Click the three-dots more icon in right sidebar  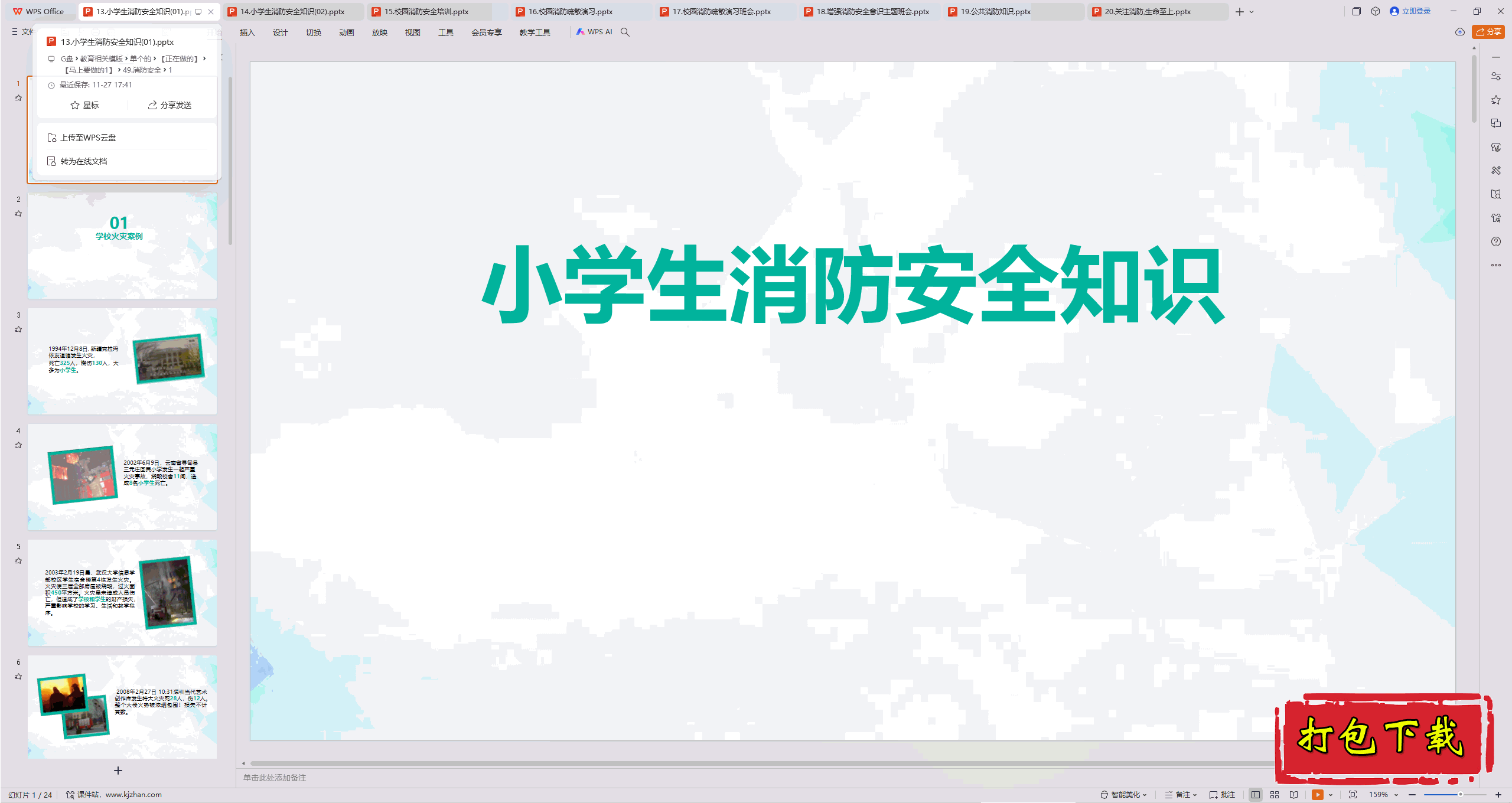[1495, 265]
